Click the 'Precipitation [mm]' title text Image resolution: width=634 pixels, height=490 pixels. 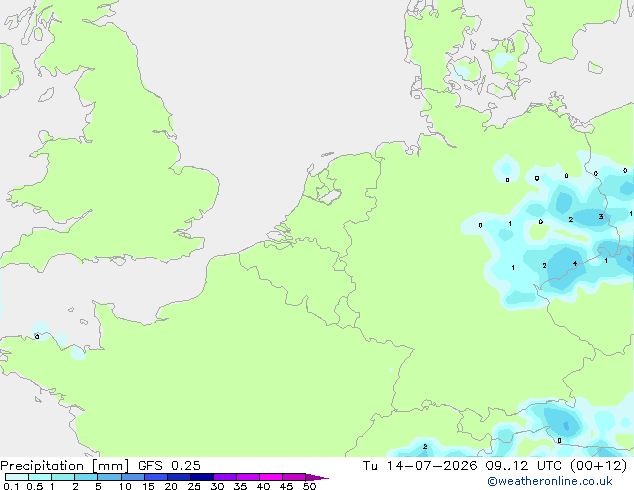click(x=64, y=466)
